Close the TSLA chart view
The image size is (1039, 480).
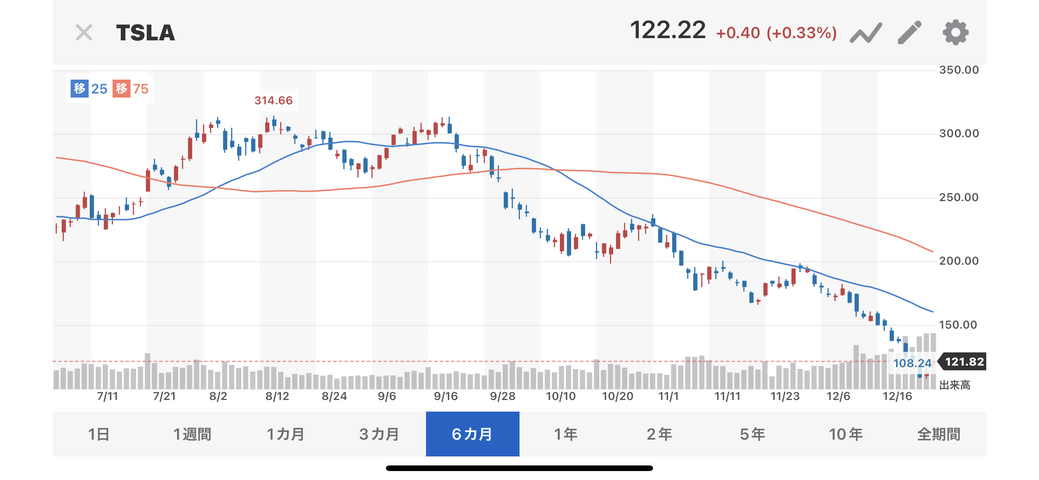[84, 32]
